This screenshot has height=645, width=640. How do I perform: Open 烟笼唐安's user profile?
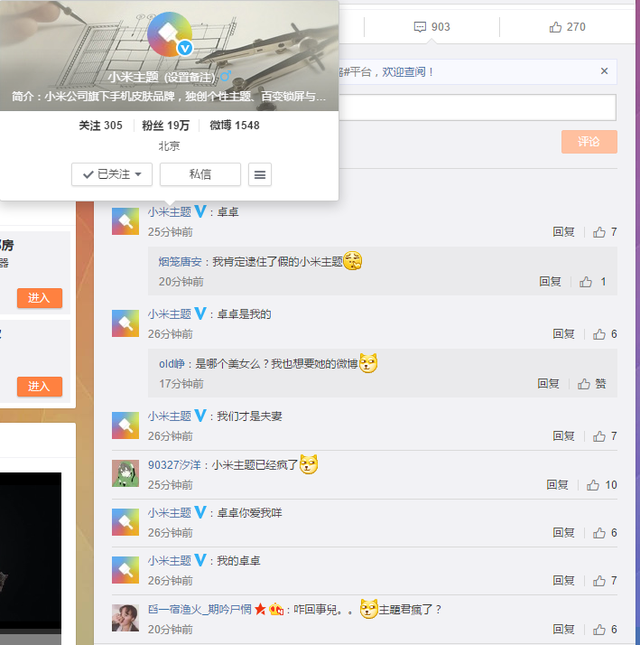[180, 262]
